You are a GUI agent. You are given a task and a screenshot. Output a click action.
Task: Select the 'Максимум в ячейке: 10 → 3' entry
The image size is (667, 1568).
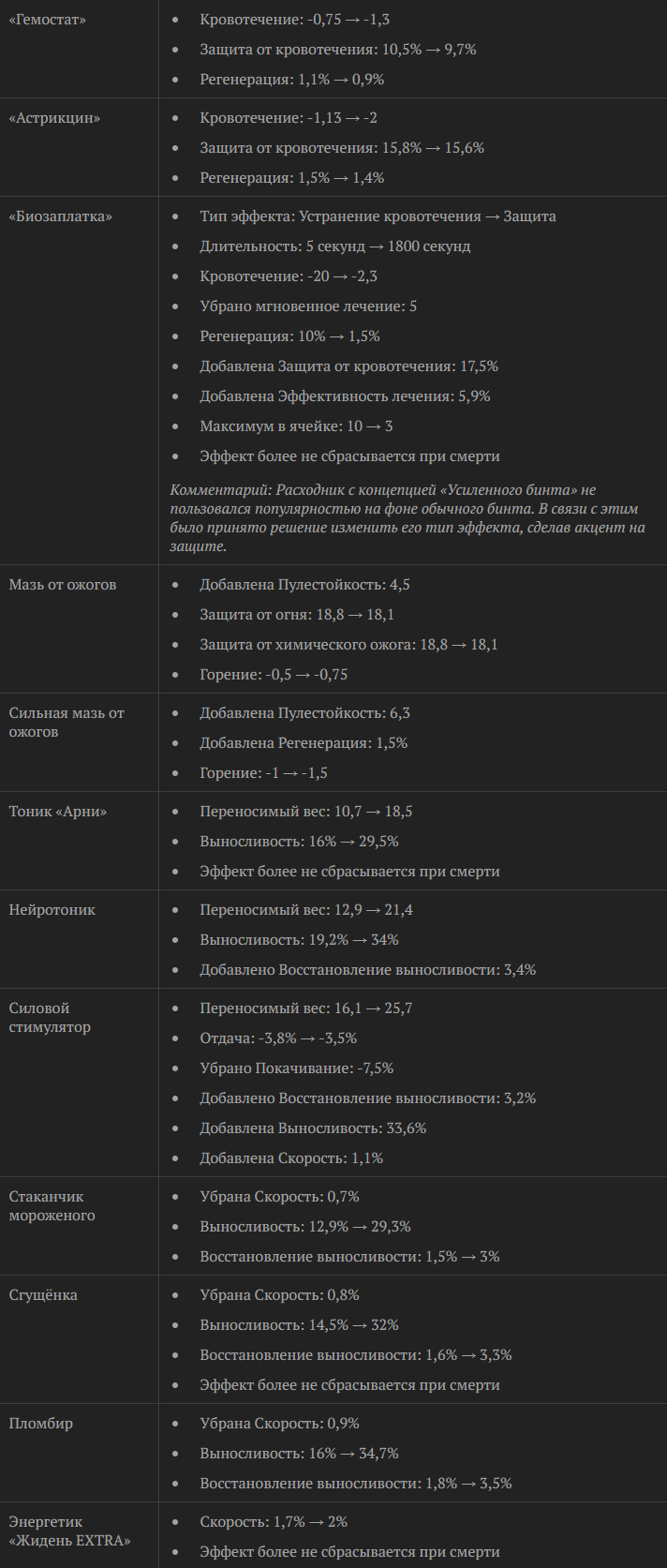296,426
